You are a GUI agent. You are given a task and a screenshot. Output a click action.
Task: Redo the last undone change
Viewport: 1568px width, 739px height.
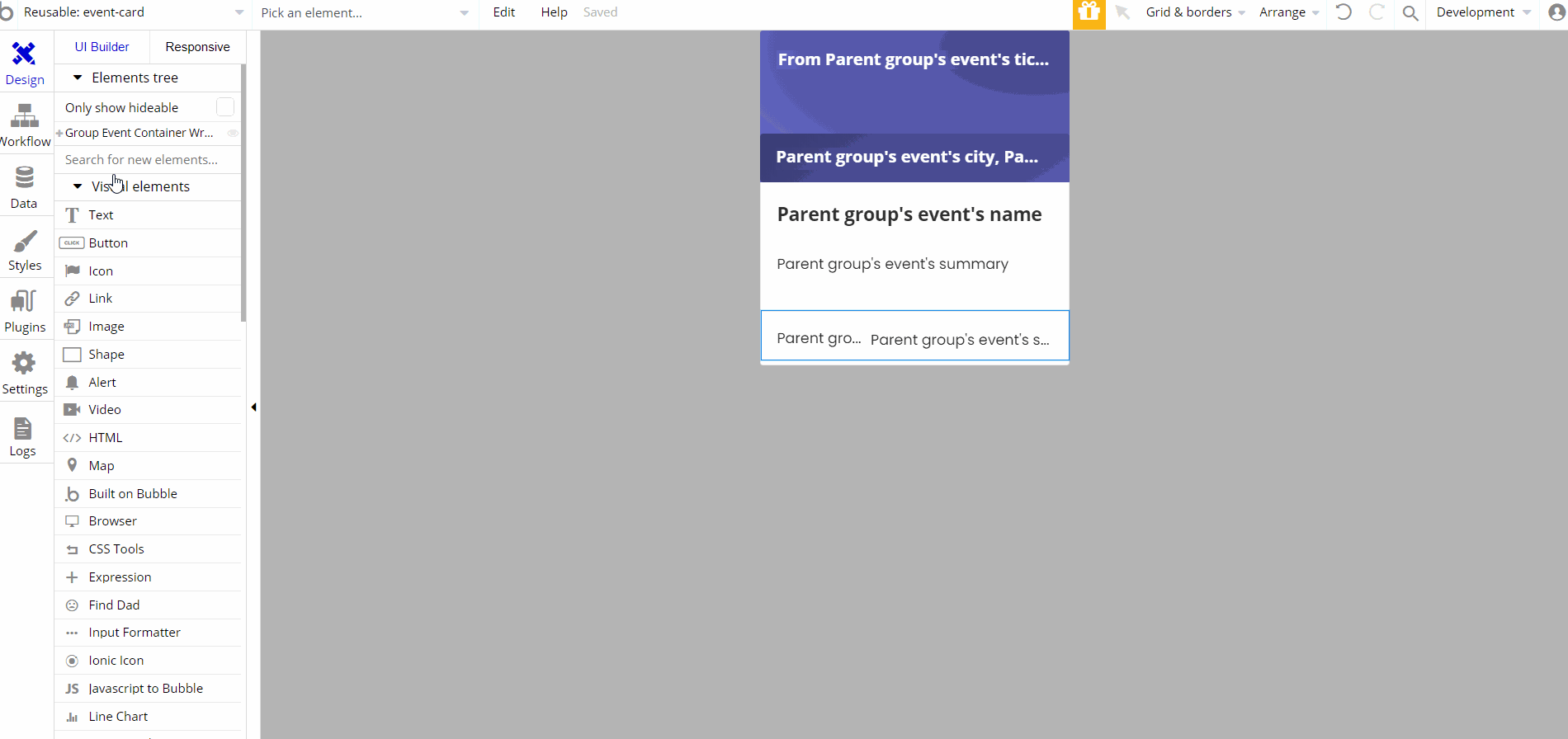(1377, 12)
